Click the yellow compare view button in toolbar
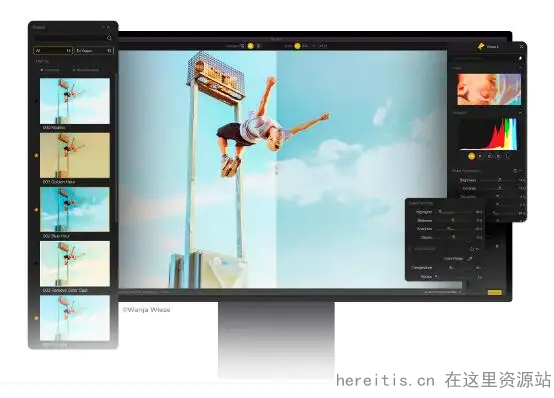Image resolution: width=554 pixels, height=398 pixels. pos(251,46)
